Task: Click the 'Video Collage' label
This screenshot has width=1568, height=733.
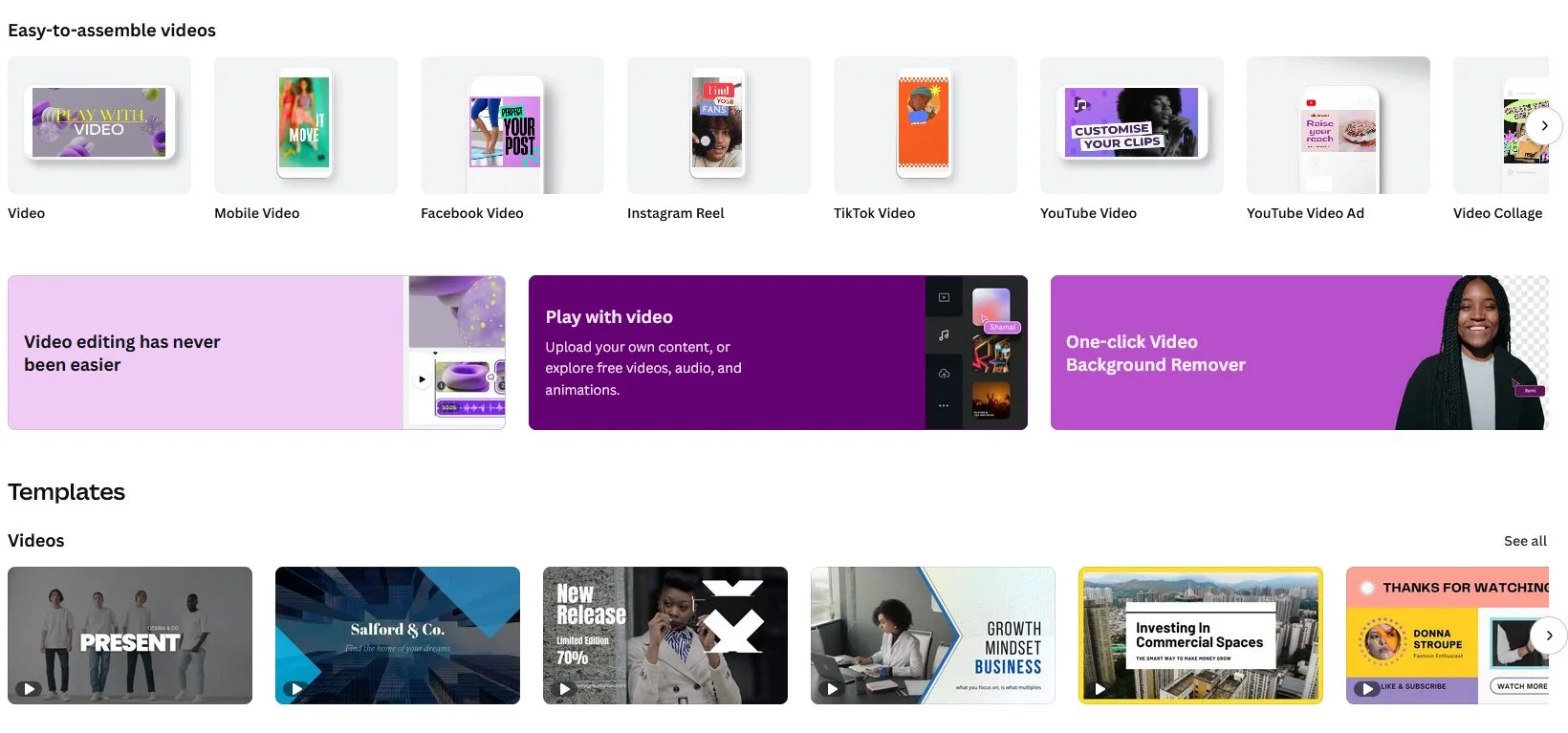Action: [x=1498, y=213]
